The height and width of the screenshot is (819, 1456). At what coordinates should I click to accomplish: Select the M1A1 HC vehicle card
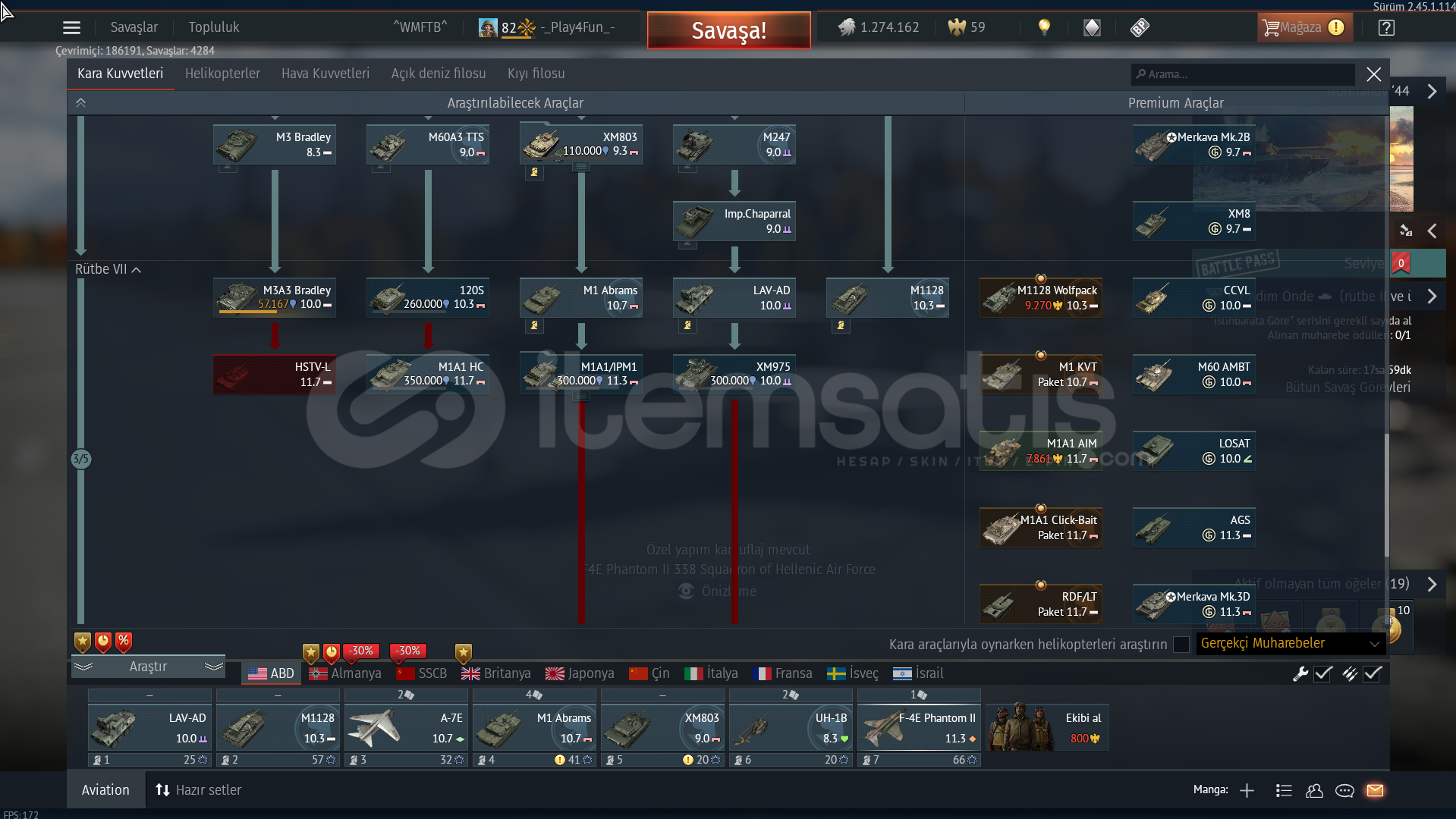tap(428, 374)
